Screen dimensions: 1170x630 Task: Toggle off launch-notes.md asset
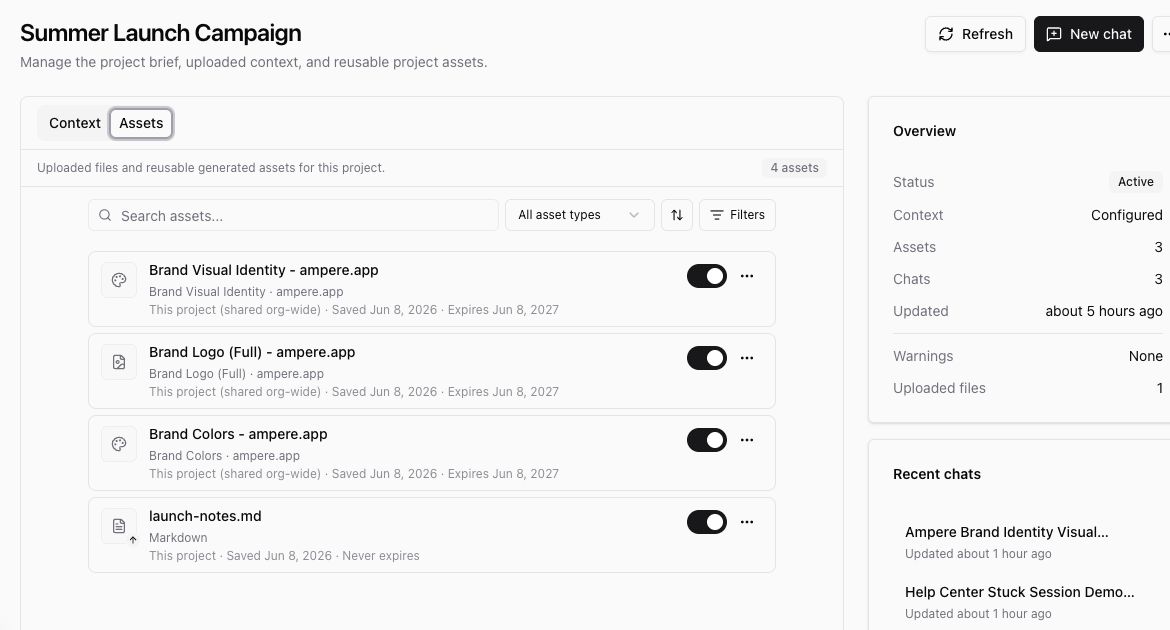(x=707, y=523)
